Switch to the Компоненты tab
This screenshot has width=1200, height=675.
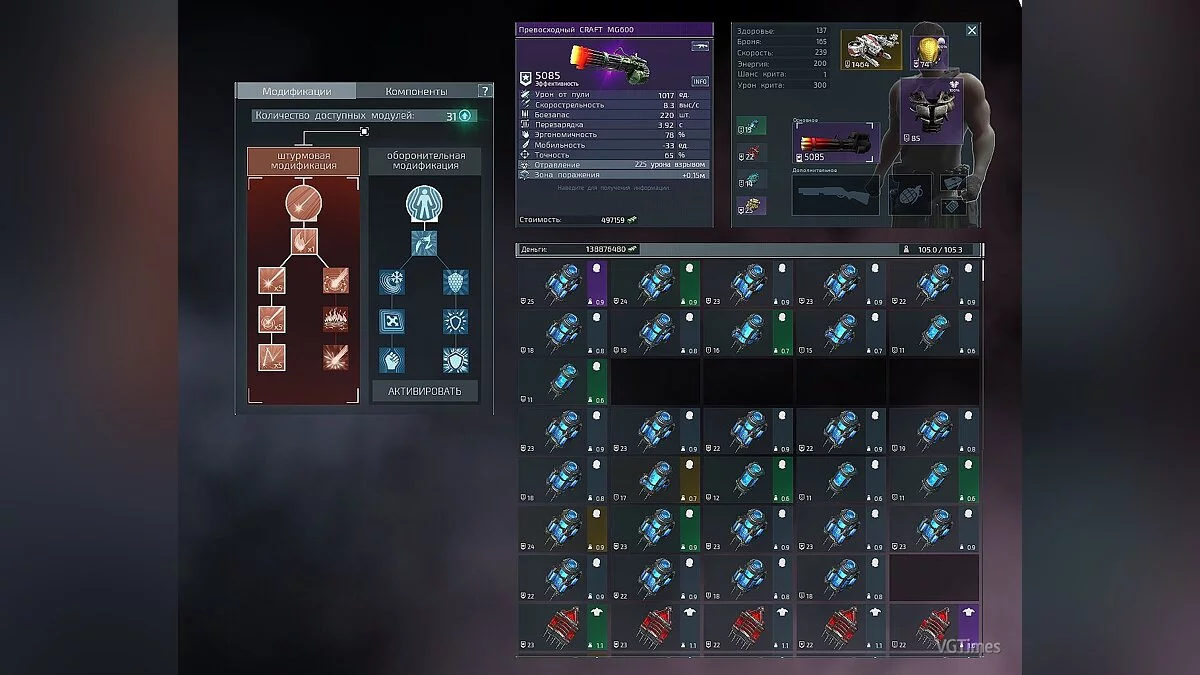click(416, 91)
